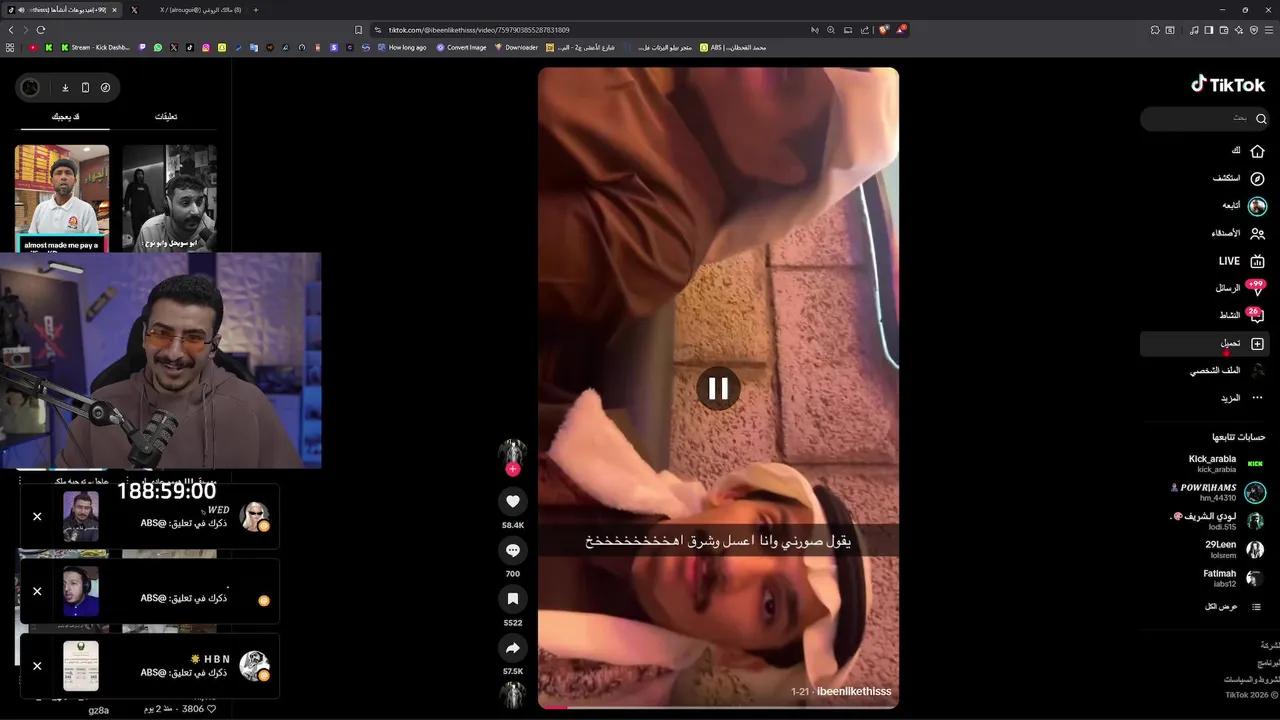The height and width of the screenshot is (720, 1280).
Task: Open browser extensions puzzle icon
Action: (x=1155, y=30)
